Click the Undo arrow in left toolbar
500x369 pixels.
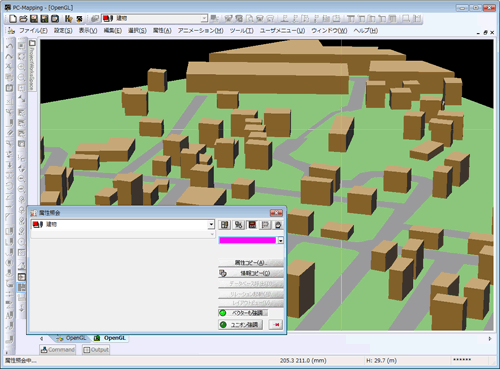tap(9, 46)
